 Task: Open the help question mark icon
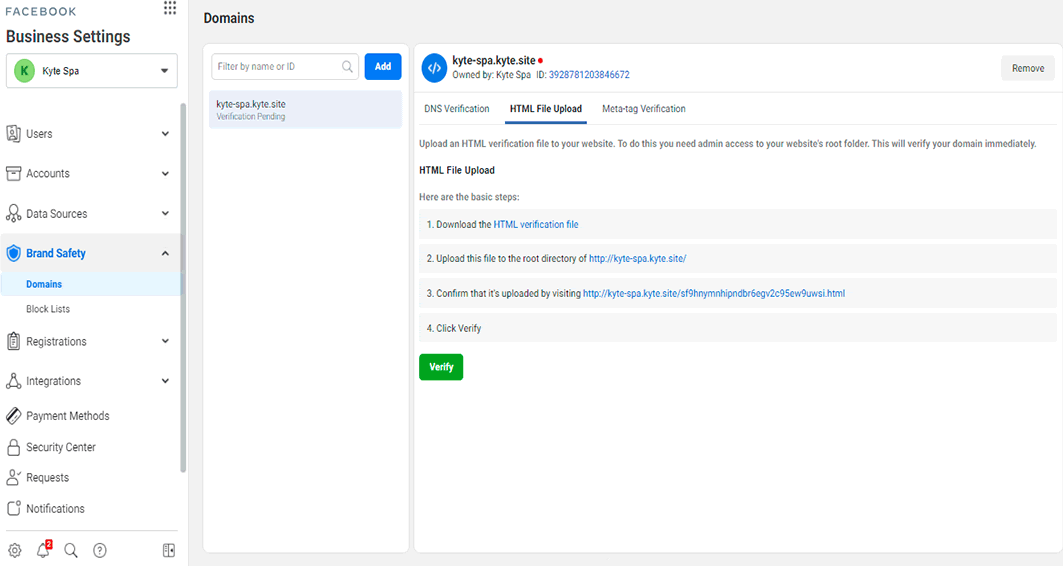[100, 550]
